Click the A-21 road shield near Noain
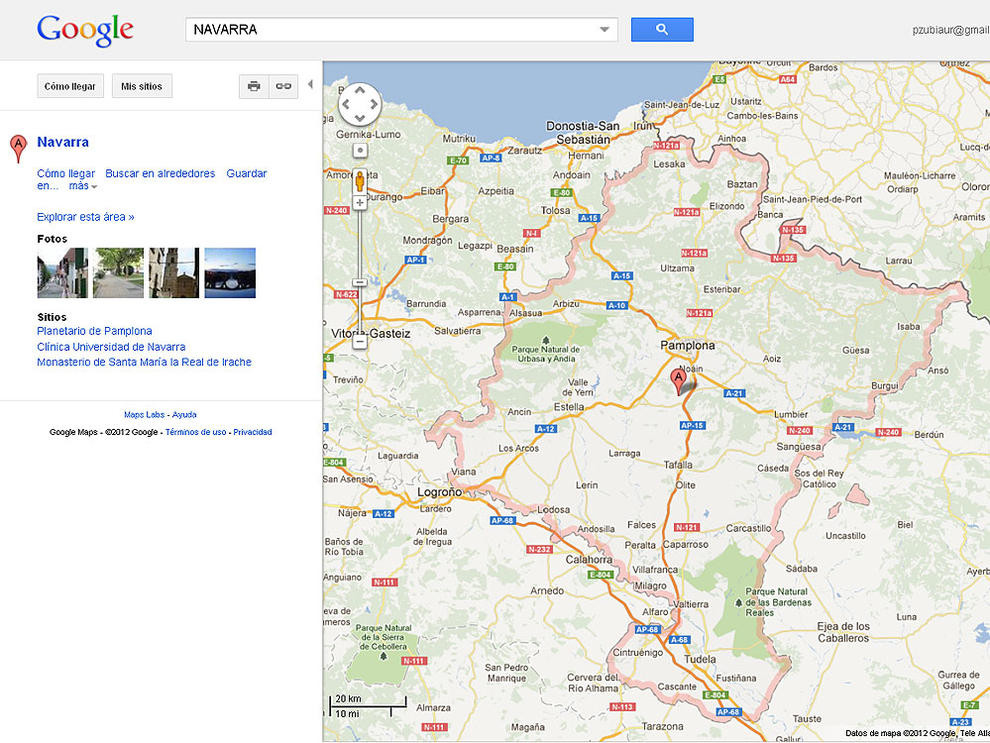Viewport: 990px width, 743px height. [x=734, y=393]
